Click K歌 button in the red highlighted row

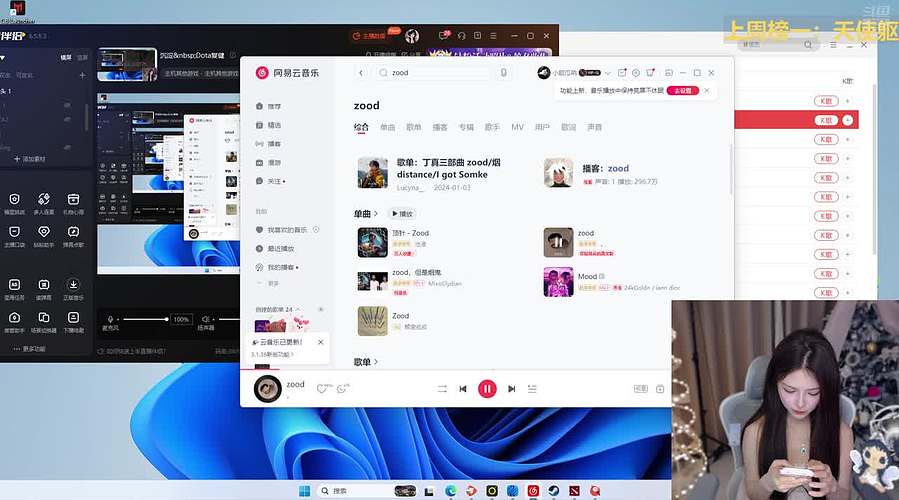point(826,120)
